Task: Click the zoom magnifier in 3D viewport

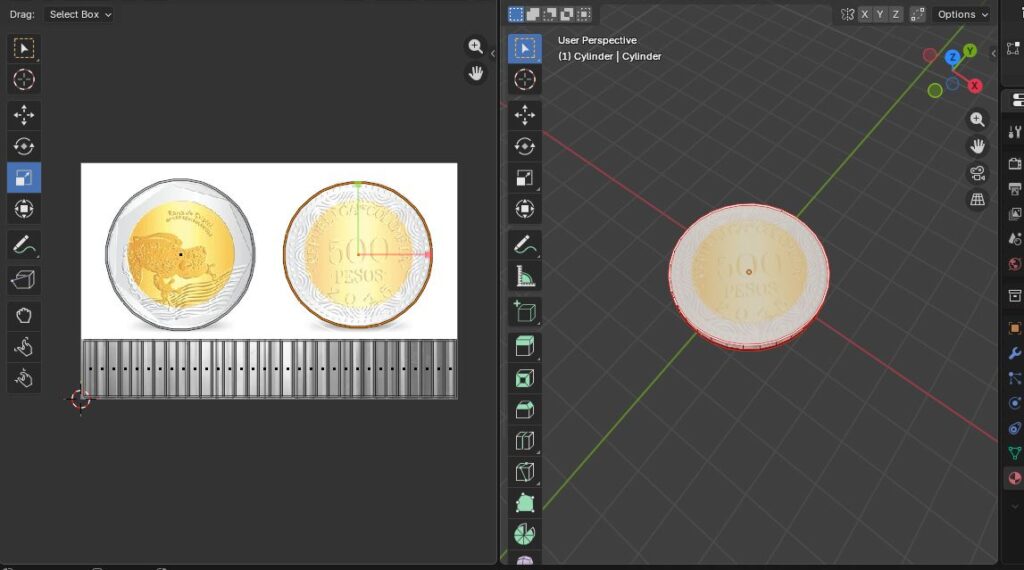Action: click(x=977, y=119)
